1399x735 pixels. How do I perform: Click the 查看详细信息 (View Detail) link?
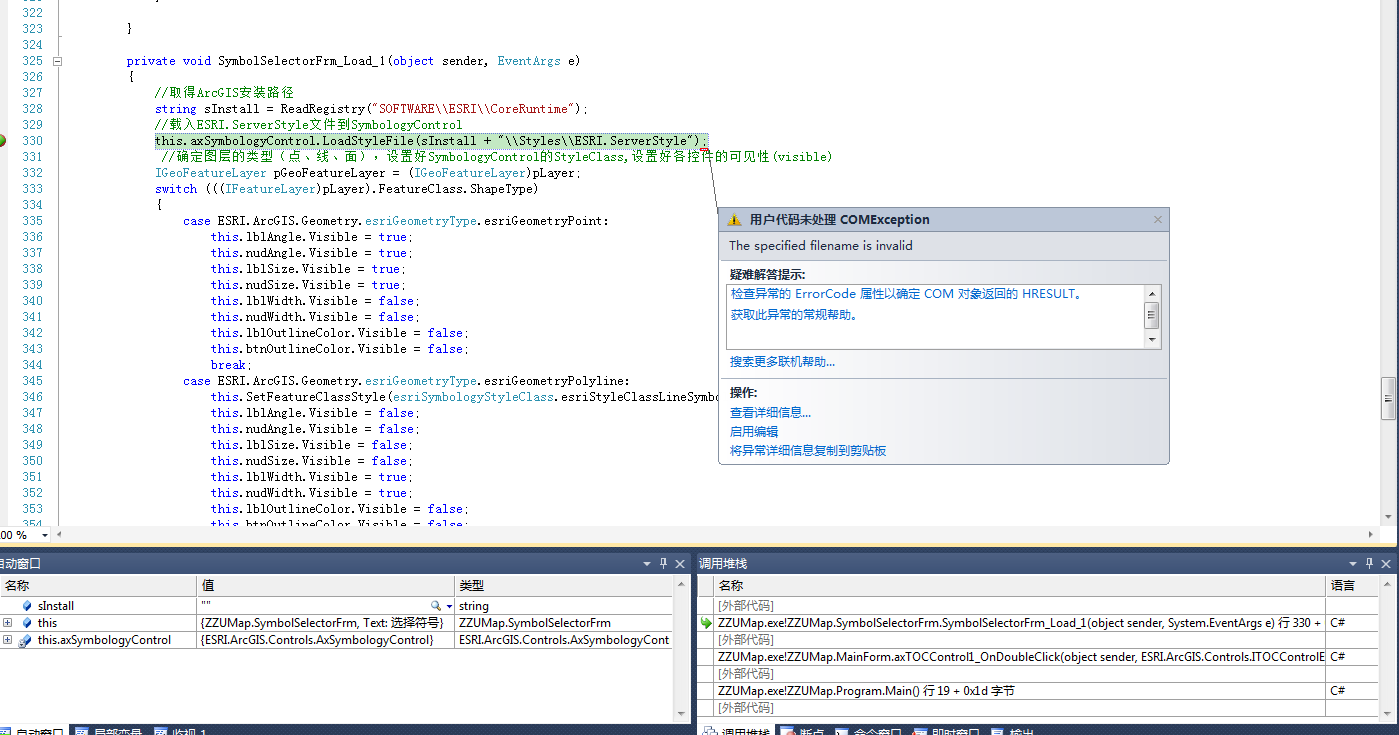770,412
